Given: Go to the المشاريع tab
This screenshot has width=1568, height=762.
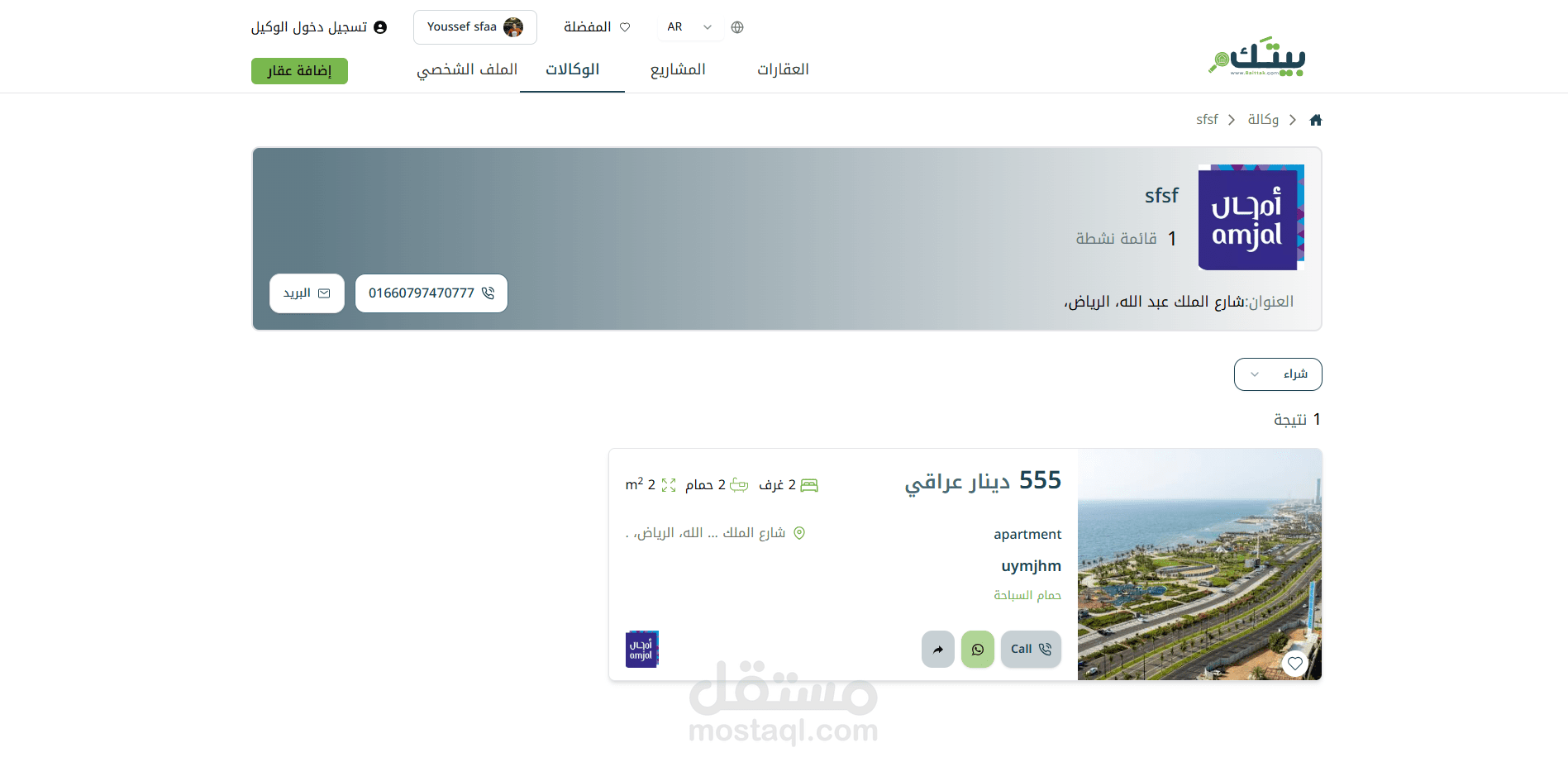Looking at the screenshot, I should coord(678,69).
